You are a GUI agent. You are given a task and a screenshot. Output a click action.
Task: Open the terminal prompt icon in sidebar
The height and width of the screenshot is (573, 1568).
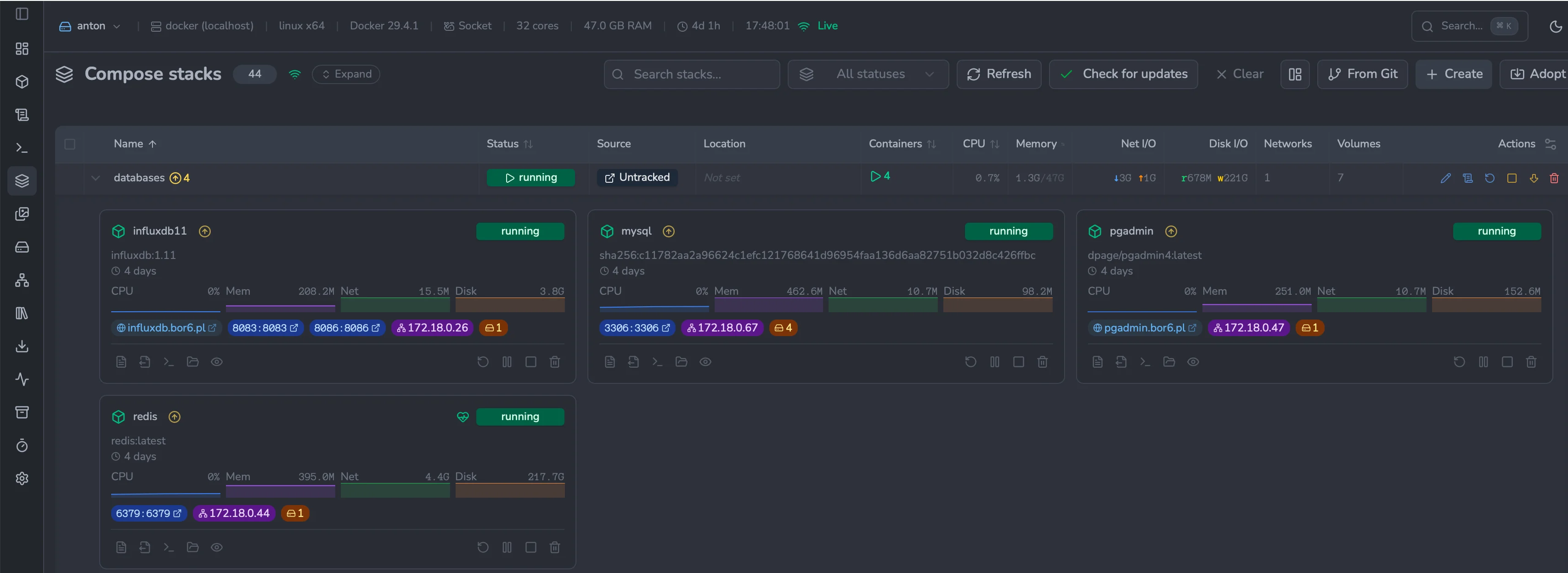pyautogui.click(x=22, y=148)
